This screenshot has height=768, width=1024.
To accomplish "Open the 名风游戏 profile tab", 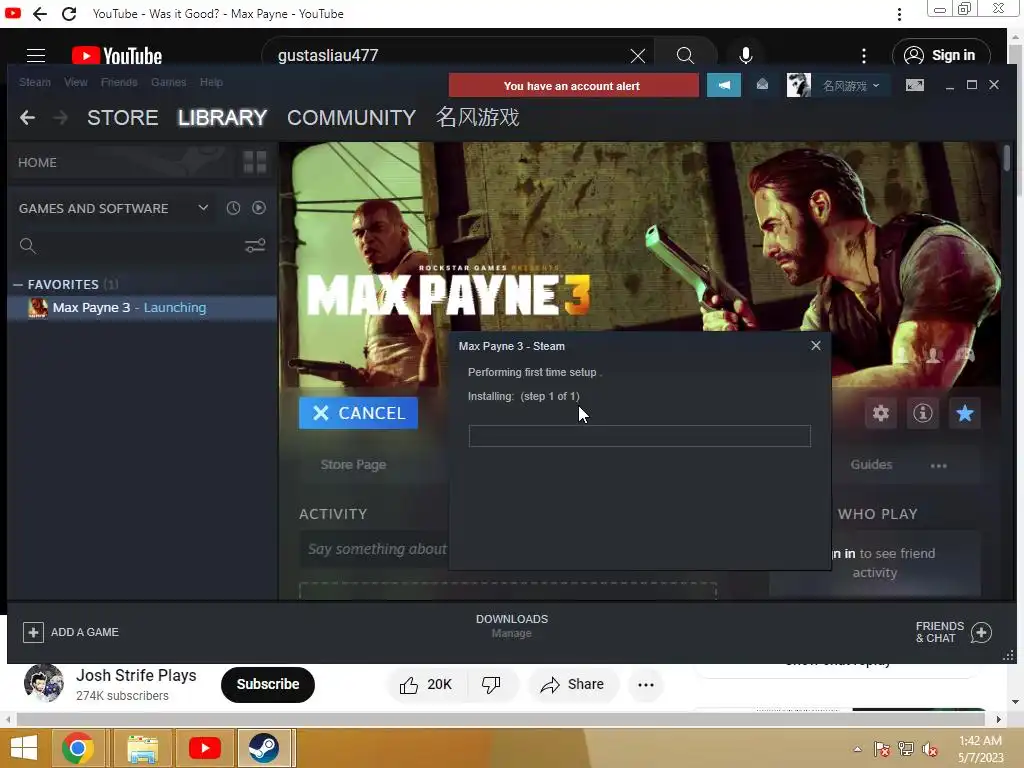I will tap(477, 118).
